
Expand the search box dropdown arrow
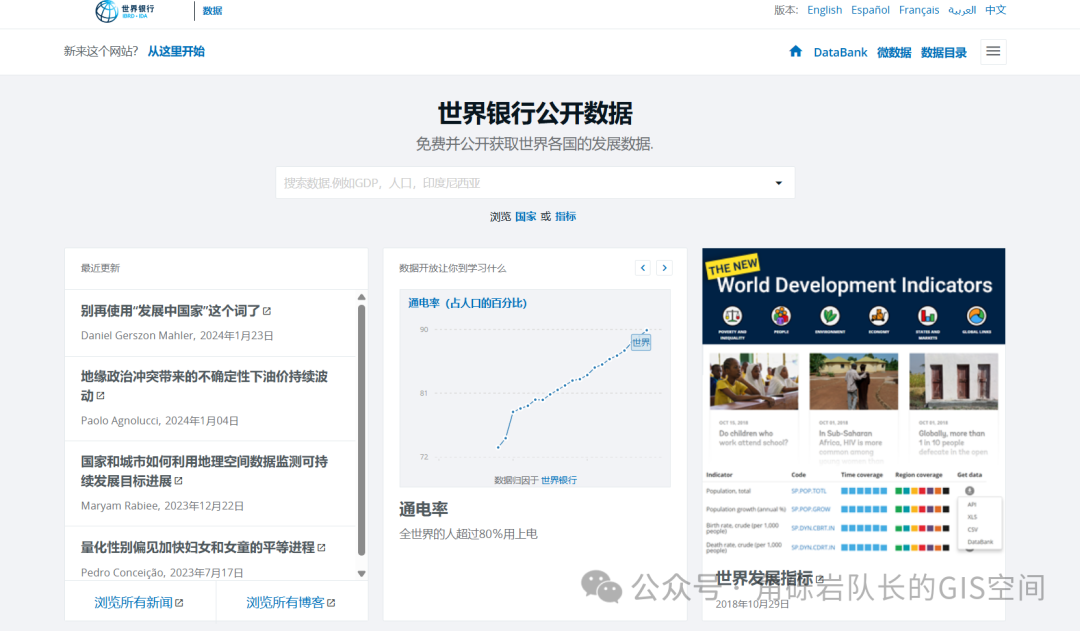779,183
